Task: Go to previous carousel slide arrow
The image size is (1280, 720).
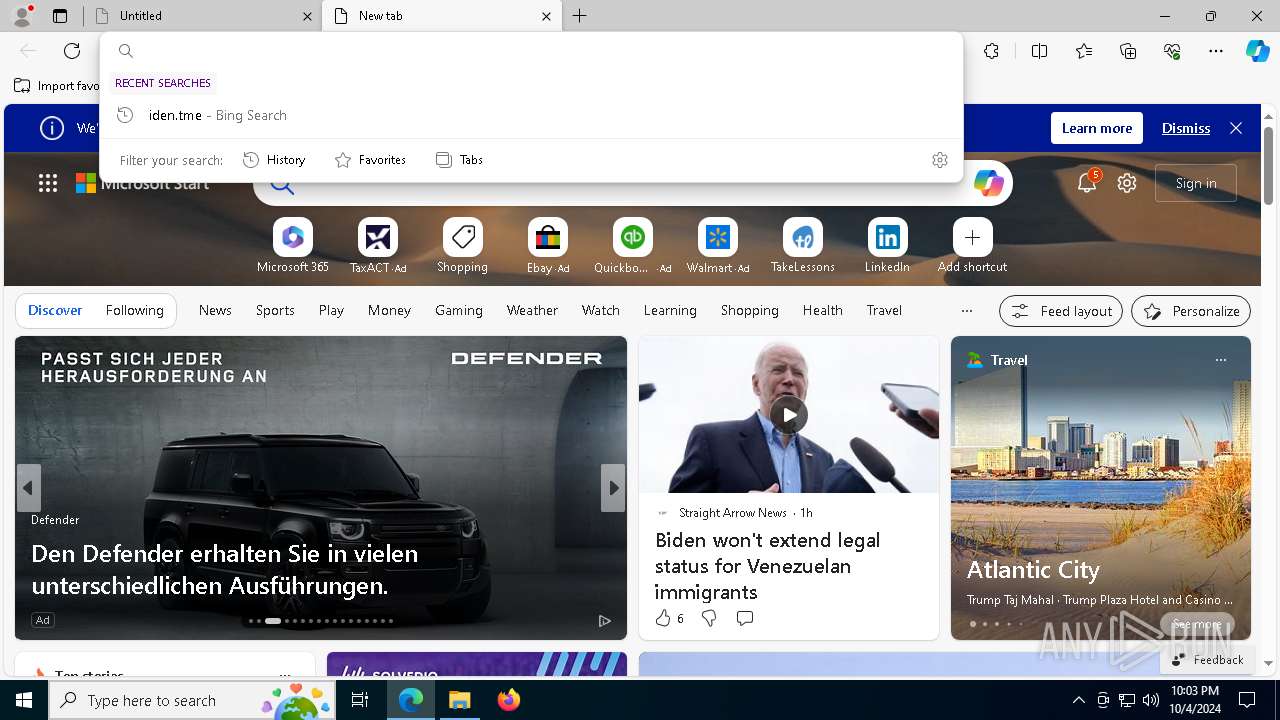Action: click(29, 488)
